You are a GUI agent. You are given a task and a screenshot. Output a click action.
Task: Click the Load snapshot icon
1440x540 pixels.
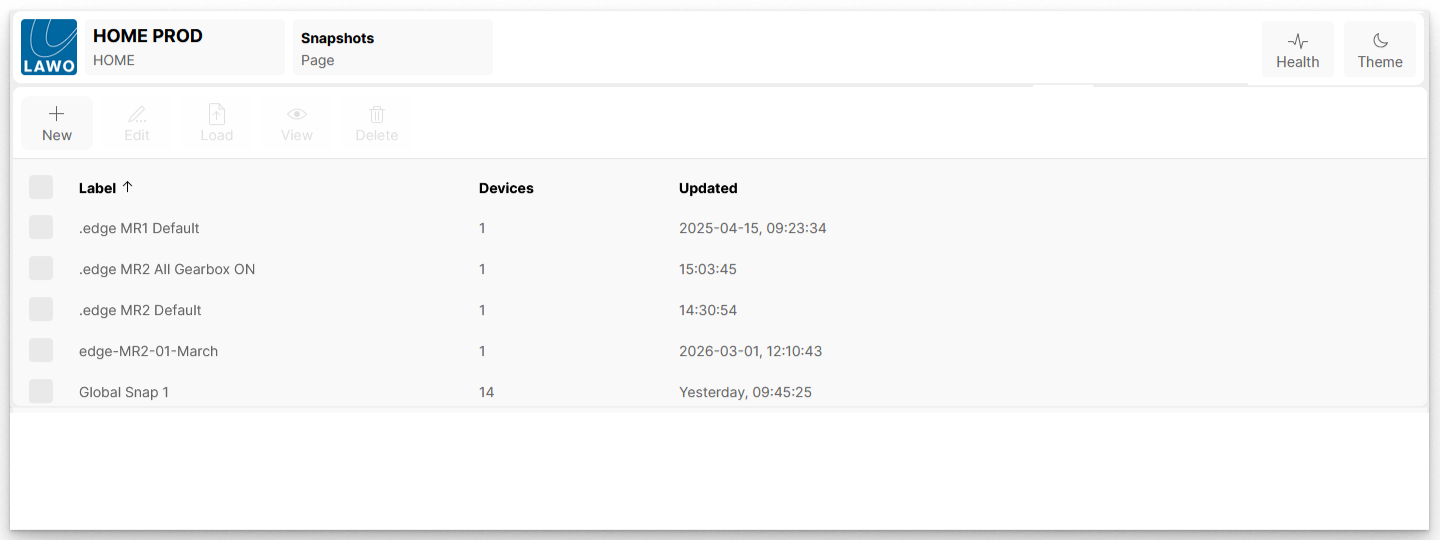click(x=217, y=115)
